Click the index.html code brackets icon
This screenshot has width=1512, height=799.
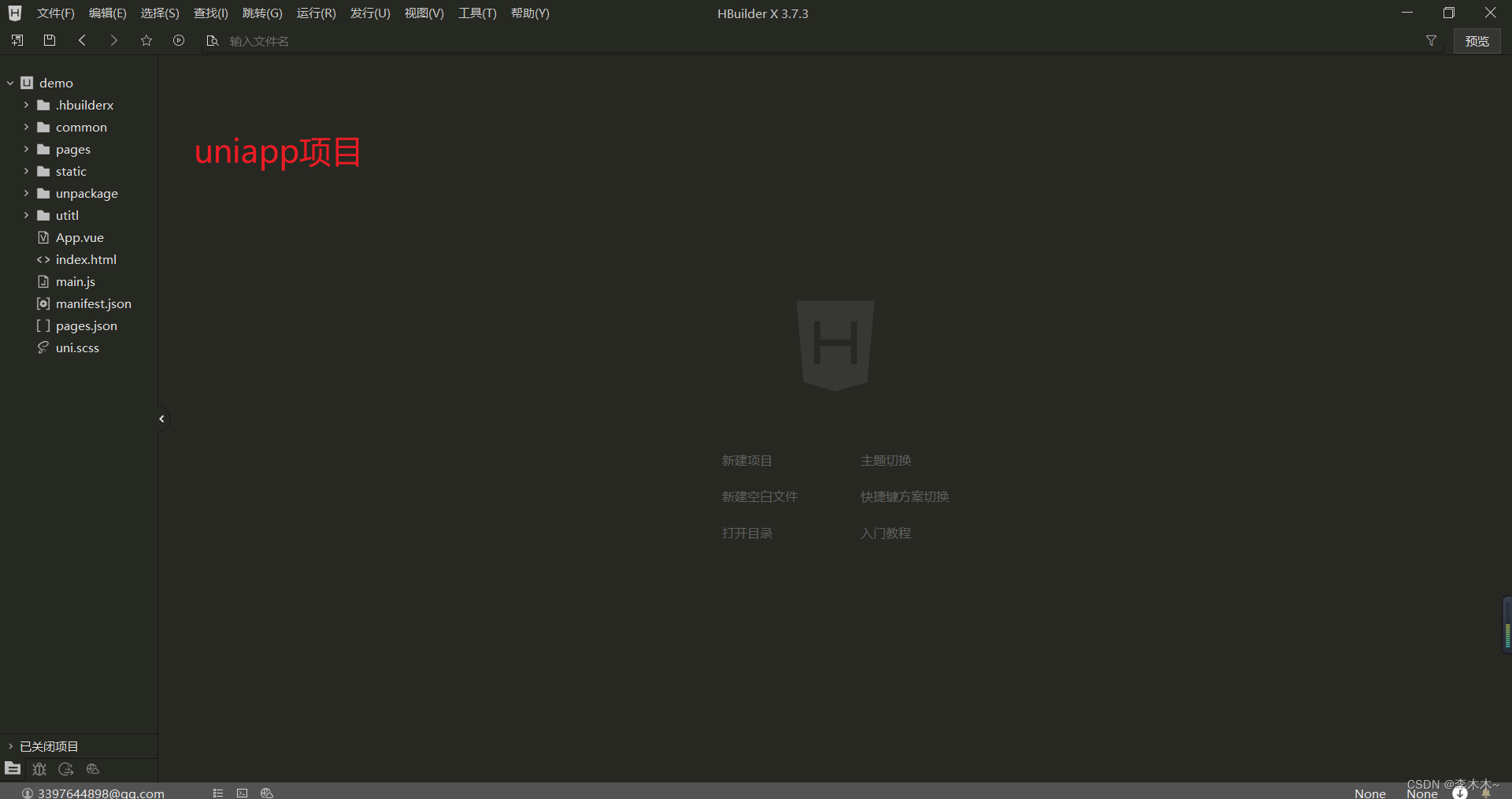pyautogui.click(x=43, y=259)
